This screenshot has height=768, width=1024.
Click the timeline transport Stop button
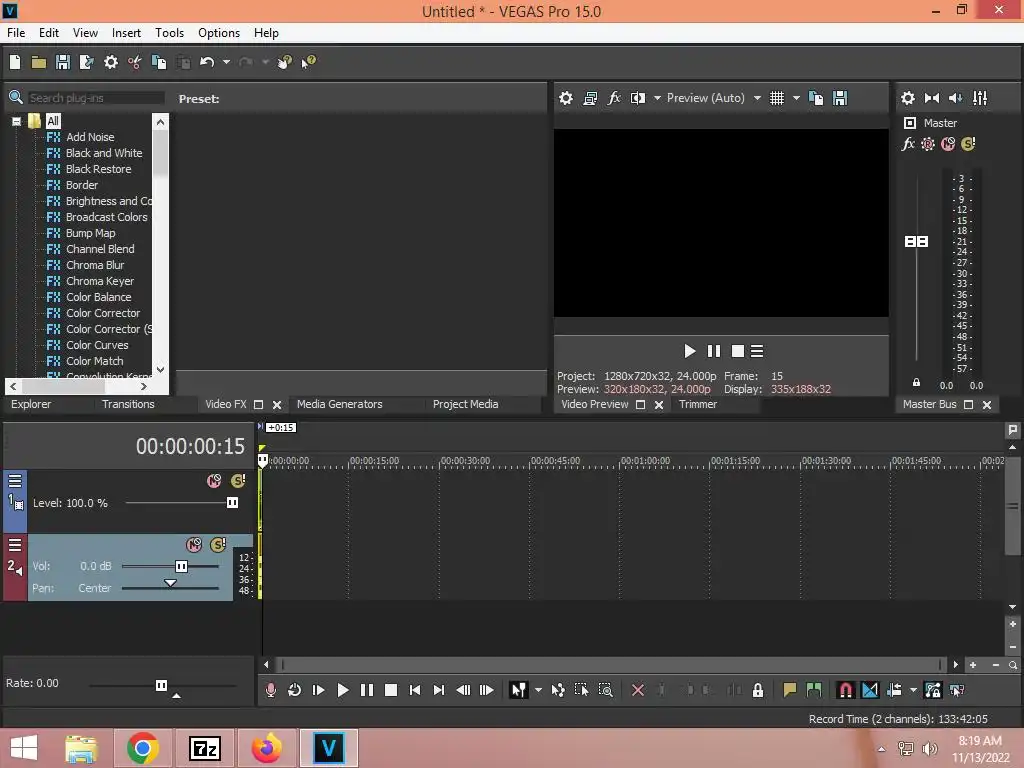pos(391,690)
